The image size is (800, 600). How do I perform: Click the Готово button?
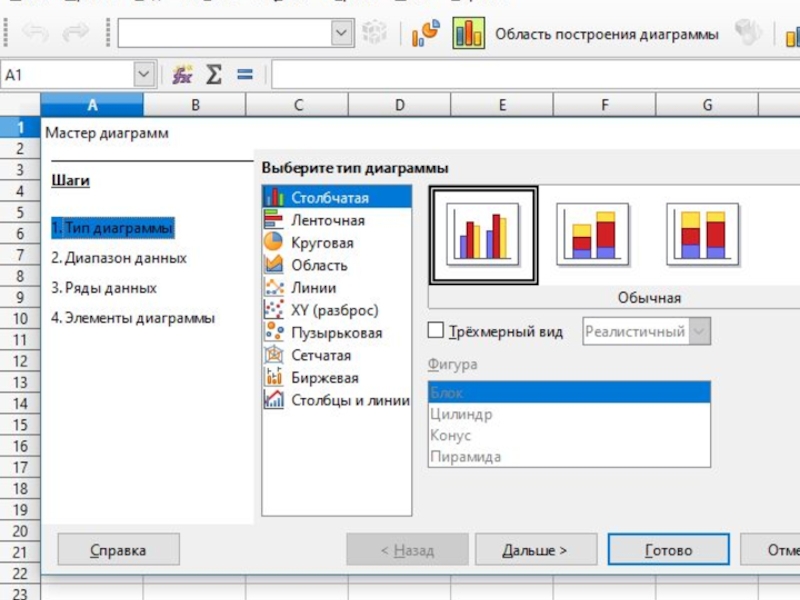pos(668,550)
